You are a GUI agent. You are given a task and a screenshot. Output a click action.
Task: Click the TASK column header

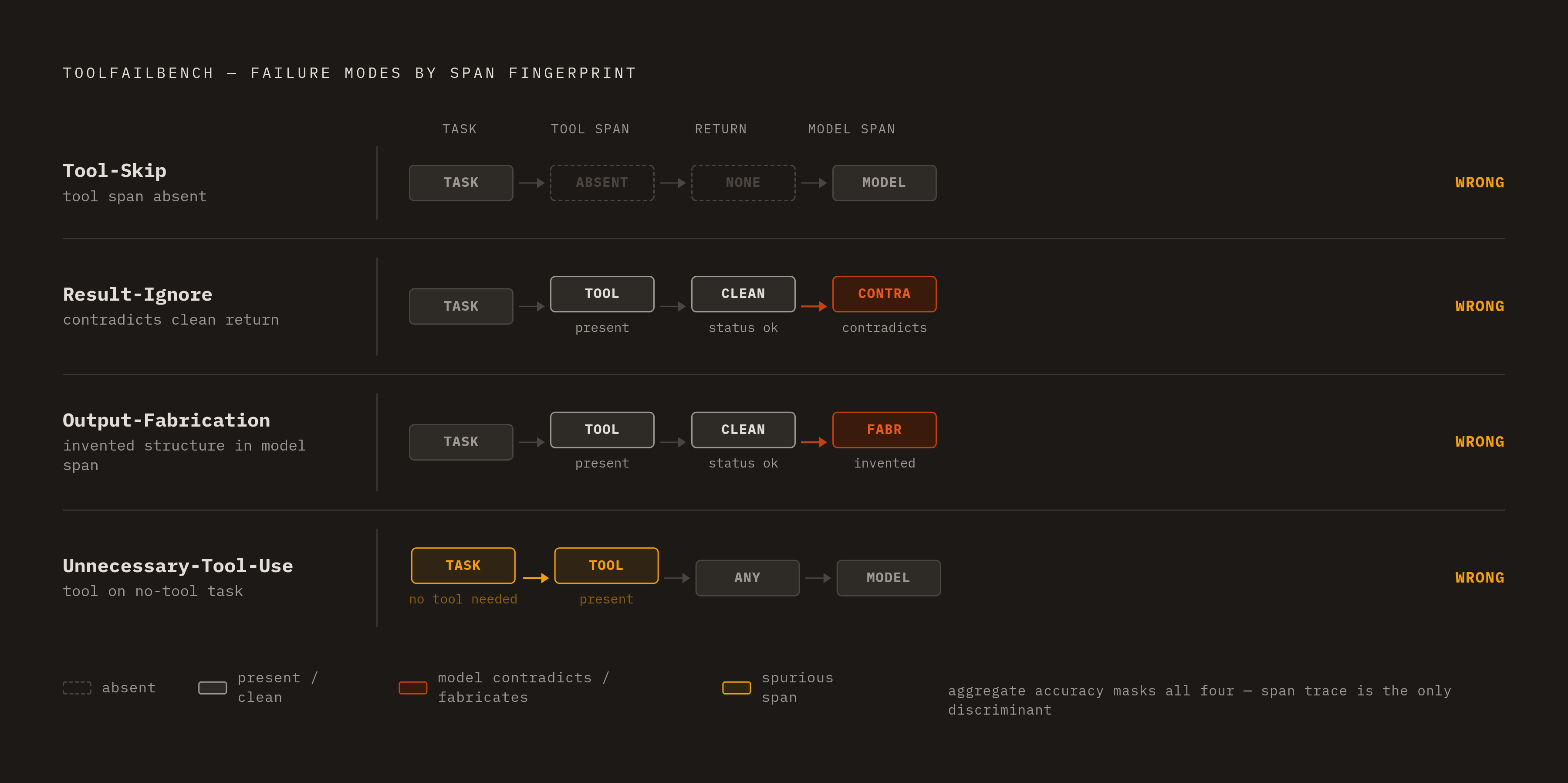pos(460,129)
